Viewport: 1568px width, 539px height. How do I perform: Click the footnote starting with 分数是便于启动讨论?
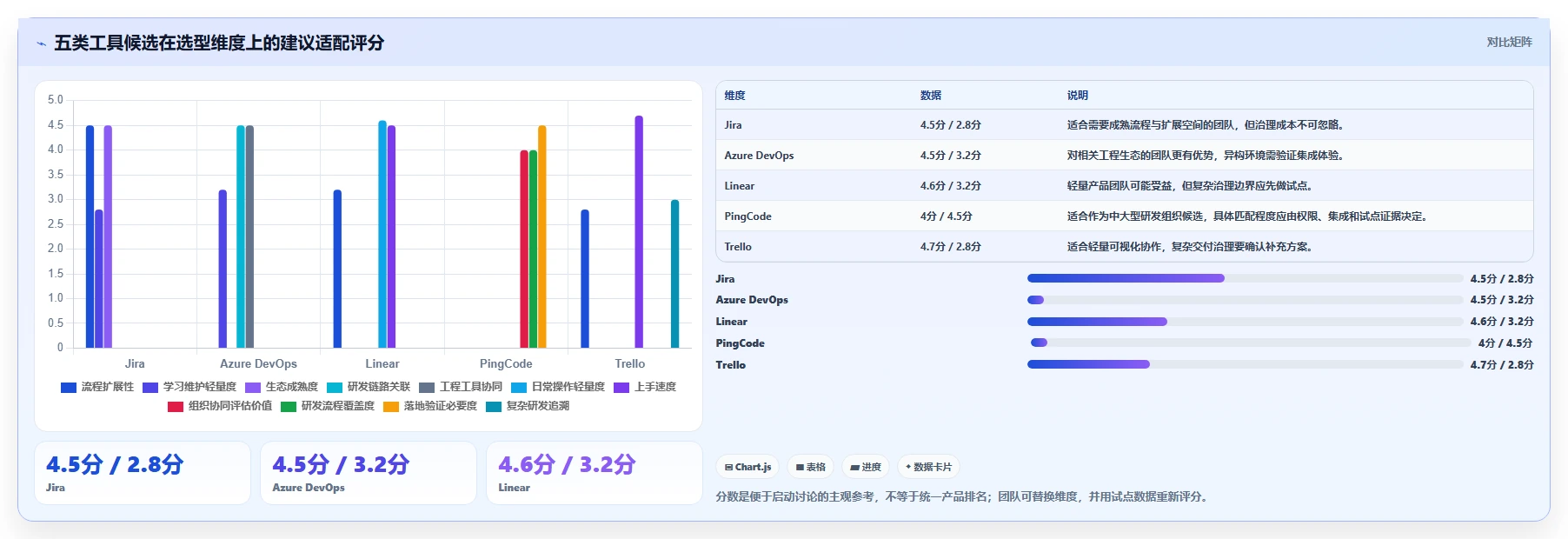tap(963, 497)
